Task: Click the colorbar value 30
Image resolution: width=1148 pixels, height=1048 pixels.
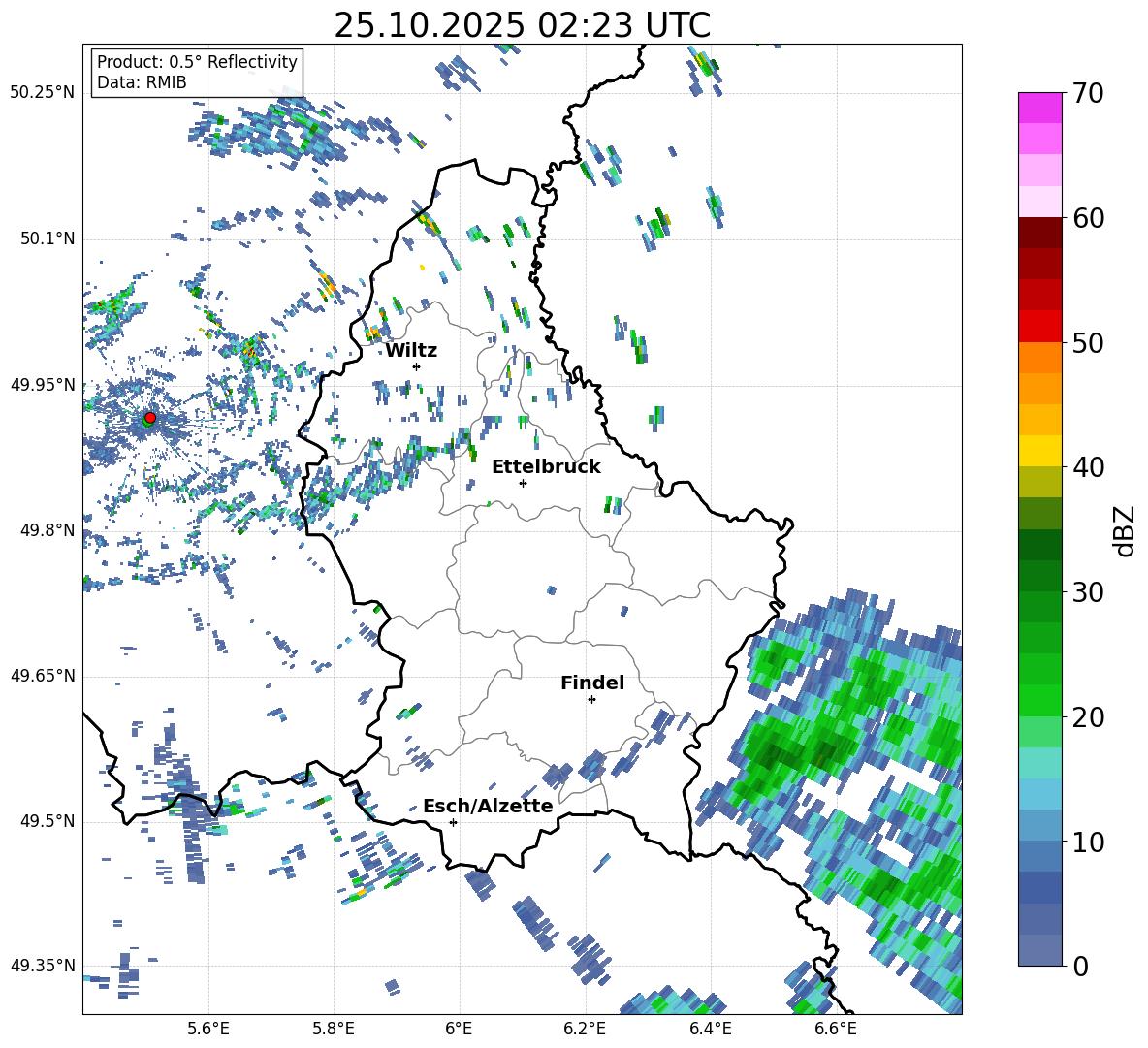Action: (x=1088, y=592)
